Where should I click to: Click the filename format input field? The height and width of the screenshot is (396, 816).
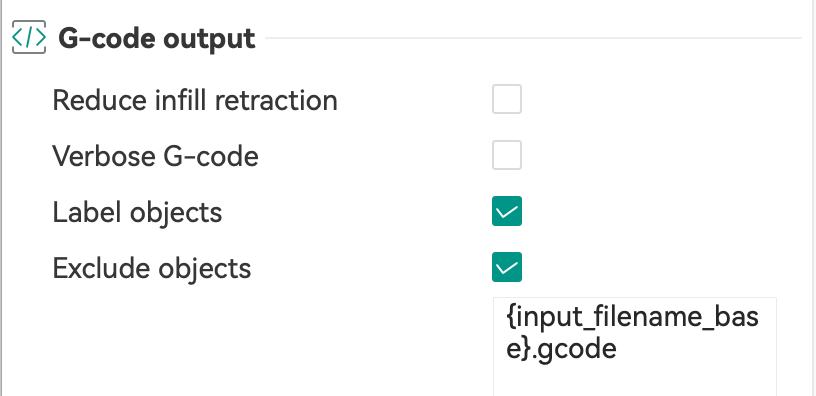[635, 347]
